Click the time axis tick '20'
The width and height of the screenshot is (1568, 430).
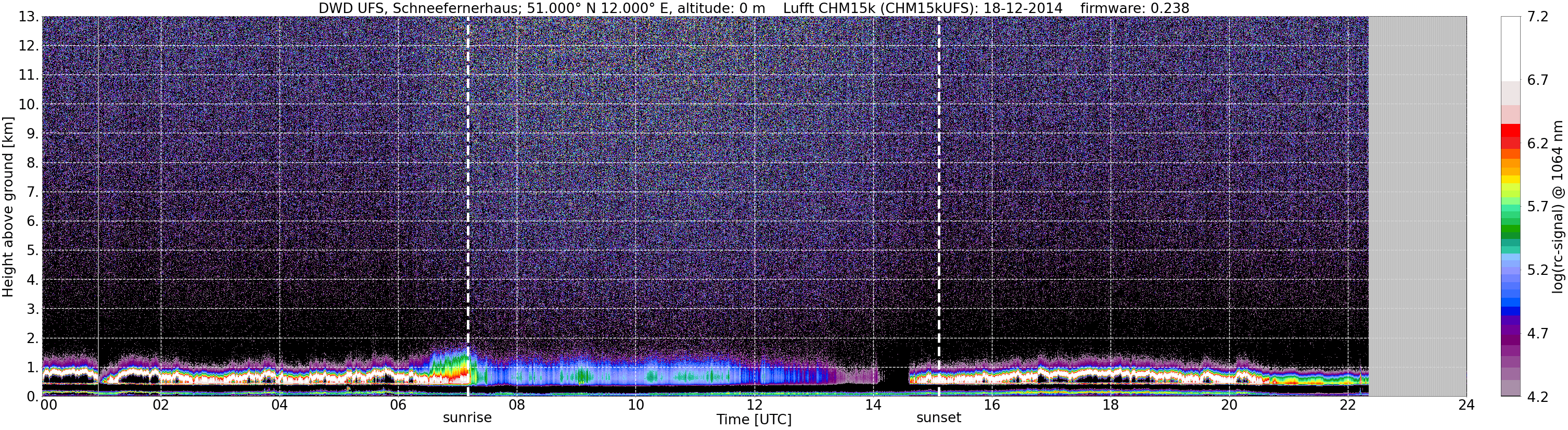click(x=1229, y=405)
